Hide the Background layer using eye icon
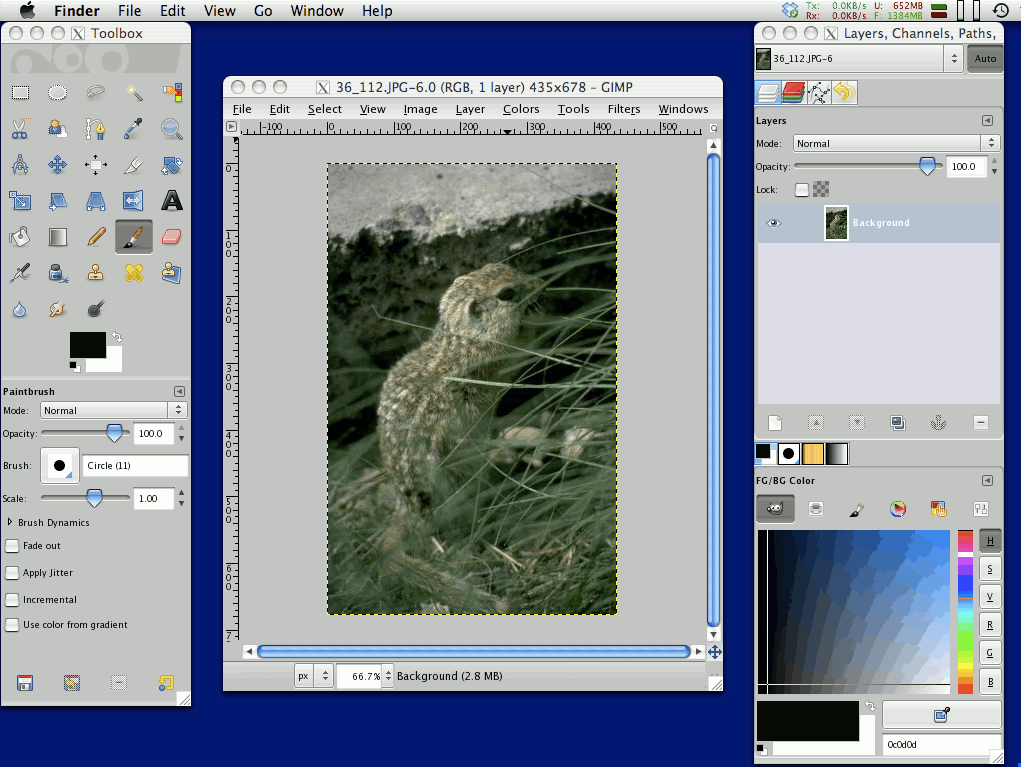The height and width of the screenshot is (767, 1021). click(773, 223)
